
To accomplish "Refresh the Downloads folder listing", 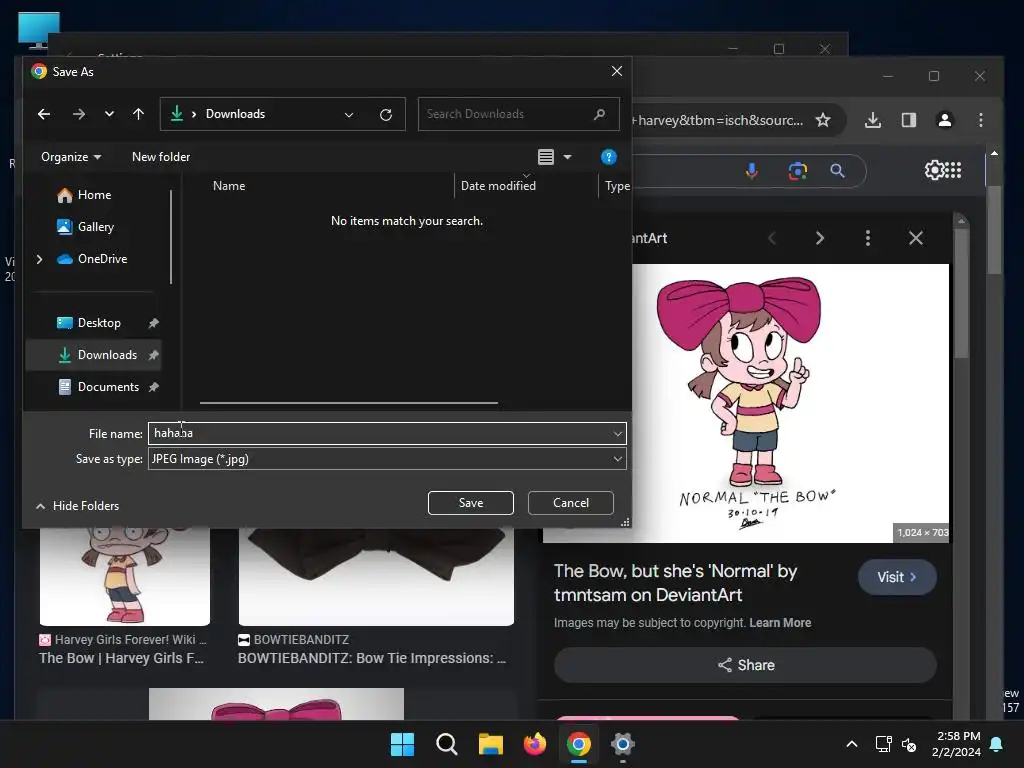I will pyautogui.click(x=386, y=115).
